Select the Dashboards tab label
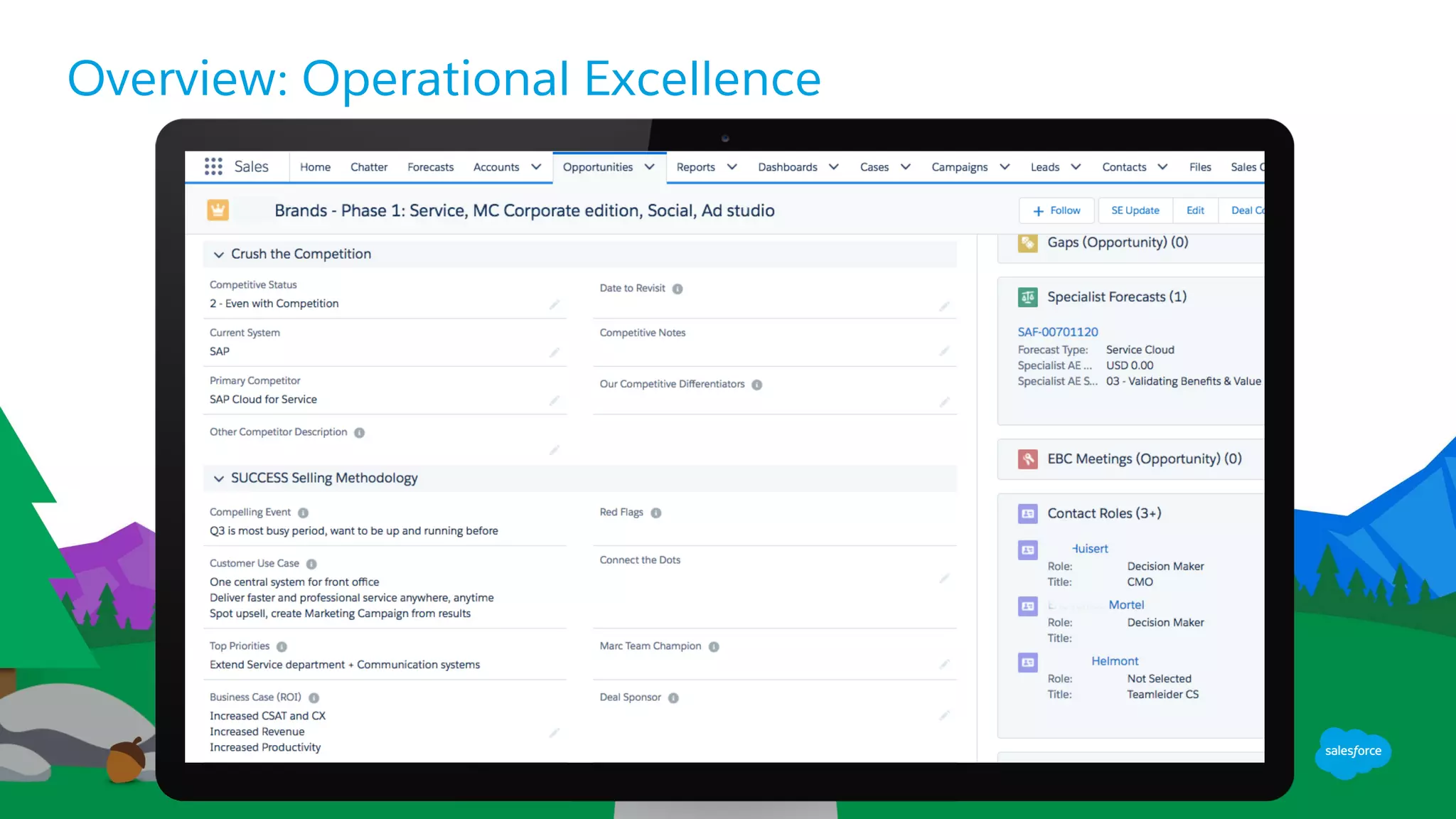The width and height of the screenshot is (1456, 819). coord(788,167)
